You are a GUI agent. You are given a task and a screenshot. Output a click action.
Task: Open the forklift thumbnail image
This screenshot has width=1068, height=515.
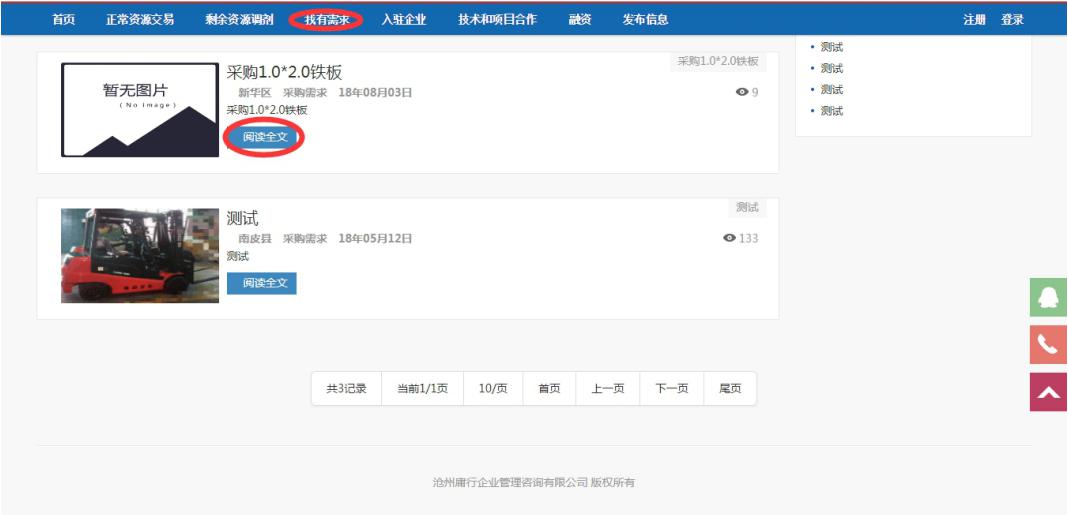(x=140, y=255)
